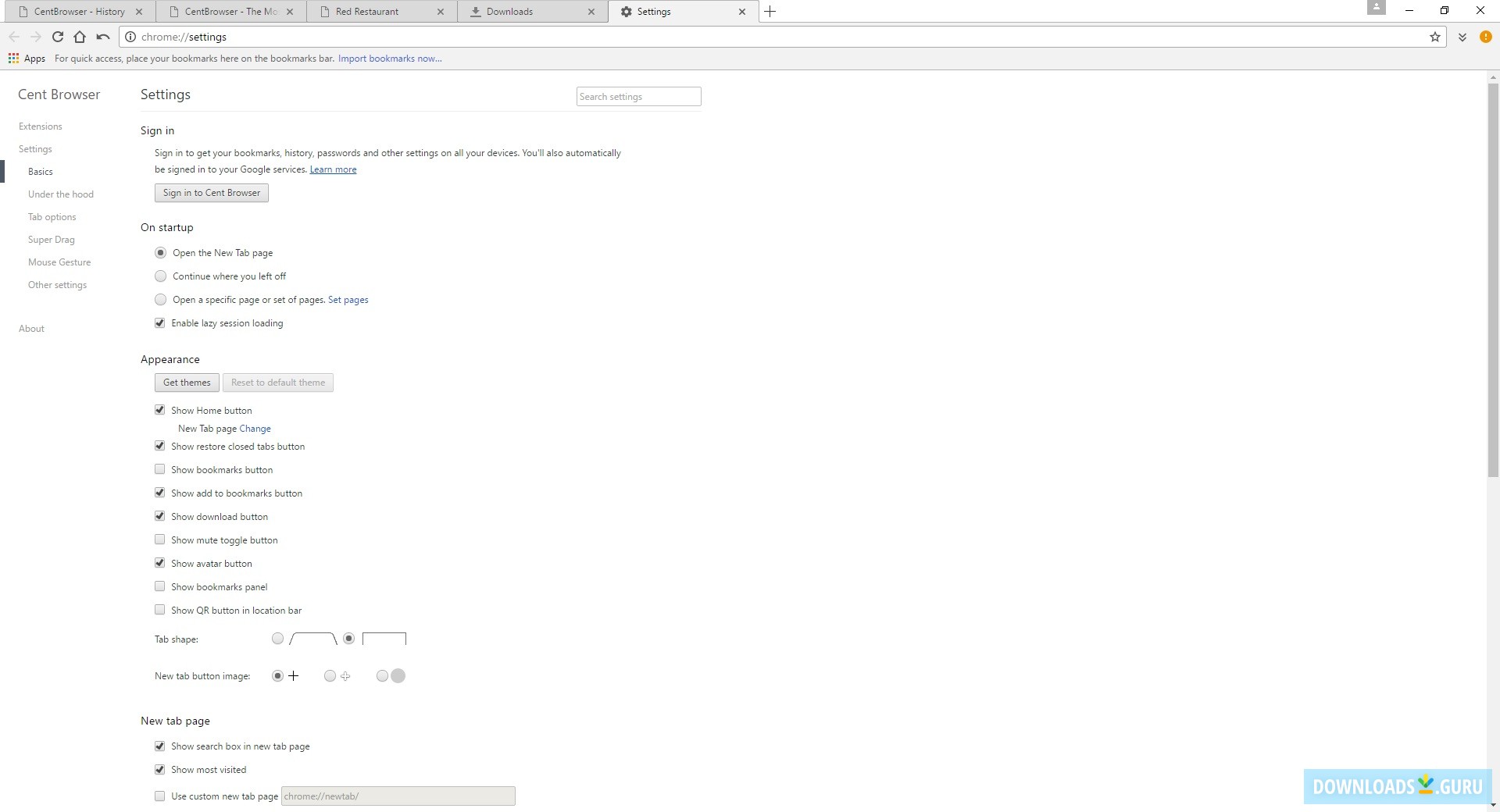1500x812 pixels.
Task: Close the Settings tab
Action: [x=742, y=12]
